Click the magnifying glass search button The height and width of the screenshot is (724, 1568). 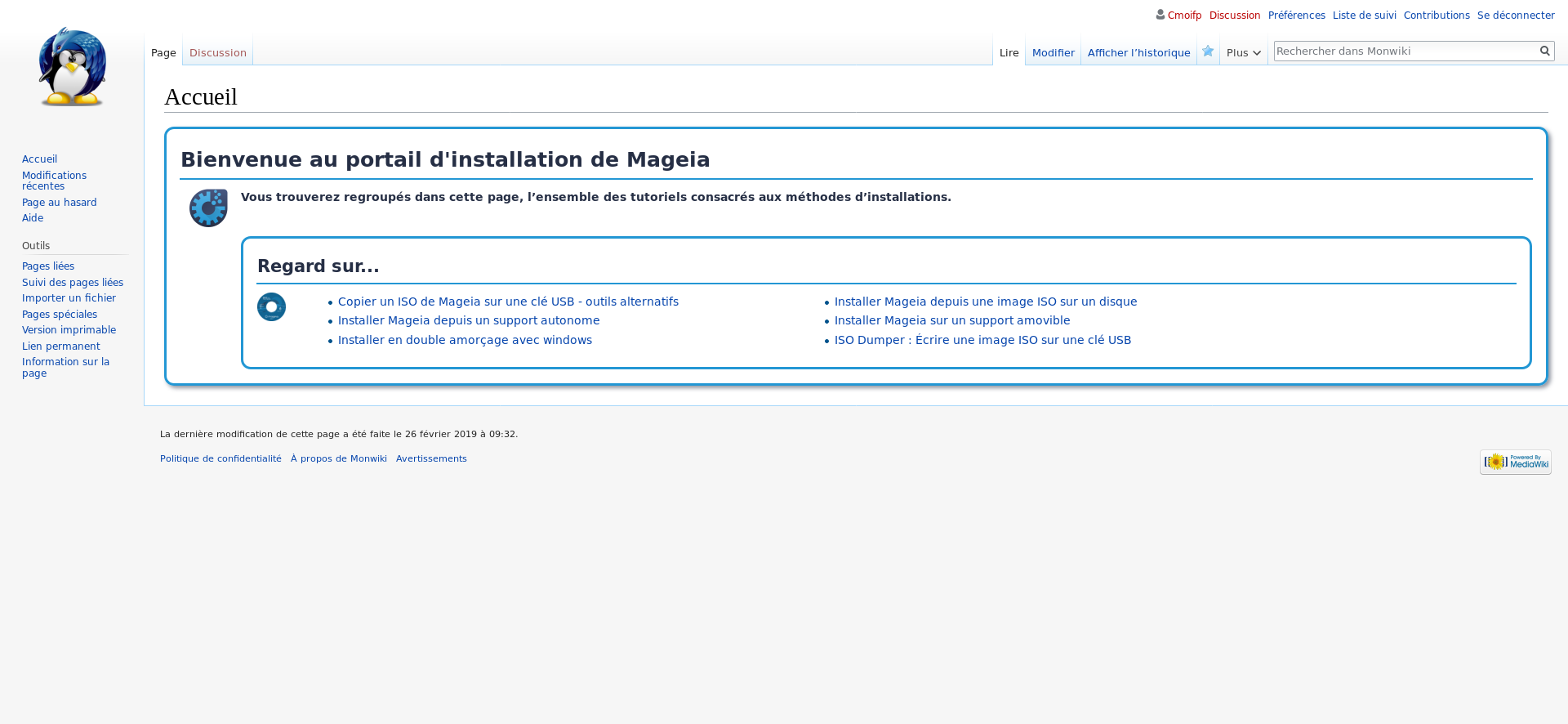pyautogui.click(x=1544, y=51)
